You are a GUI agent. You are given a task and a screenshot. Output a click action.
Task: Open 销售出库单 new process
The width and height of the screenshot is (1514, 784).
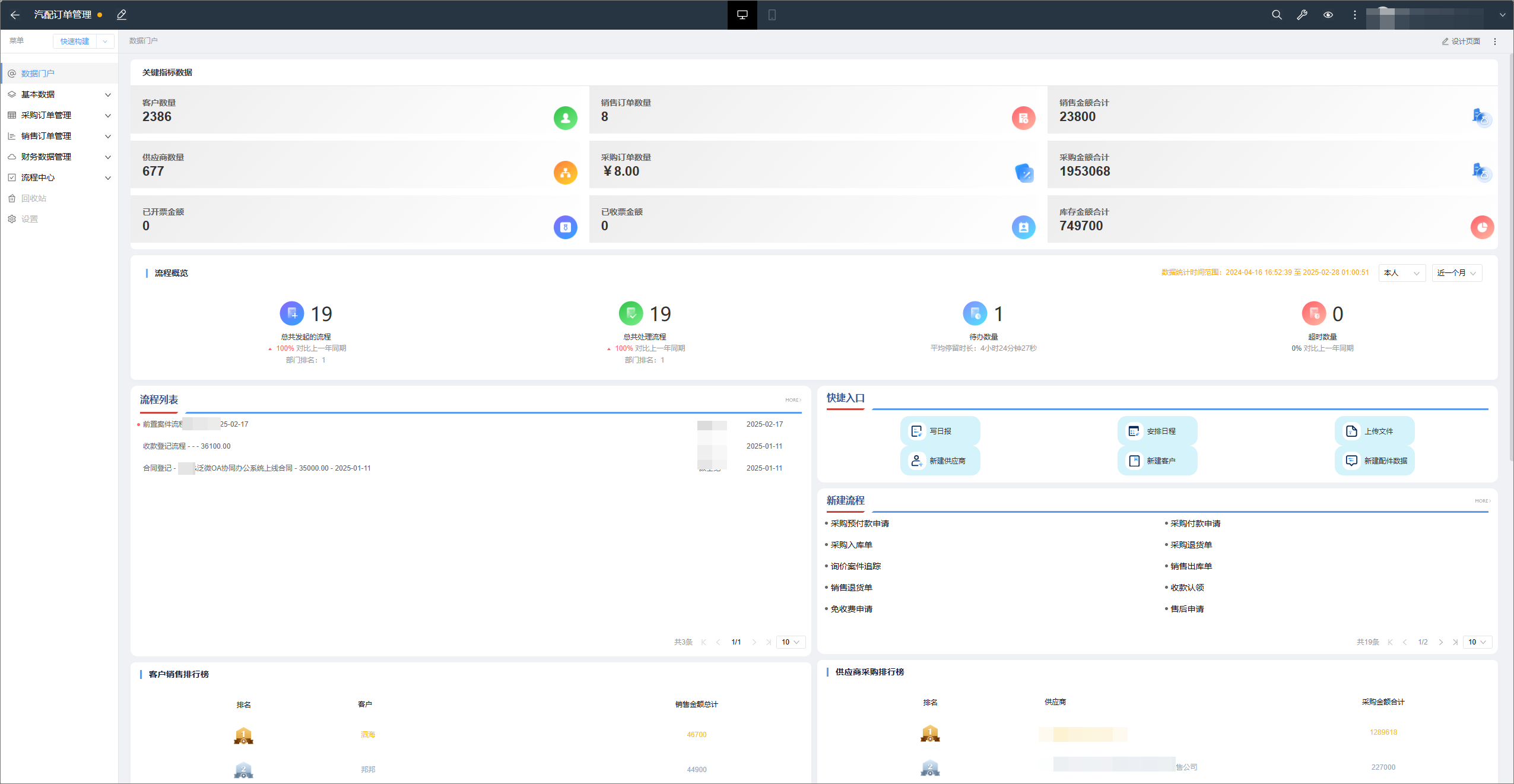(x=1191, y=566)
